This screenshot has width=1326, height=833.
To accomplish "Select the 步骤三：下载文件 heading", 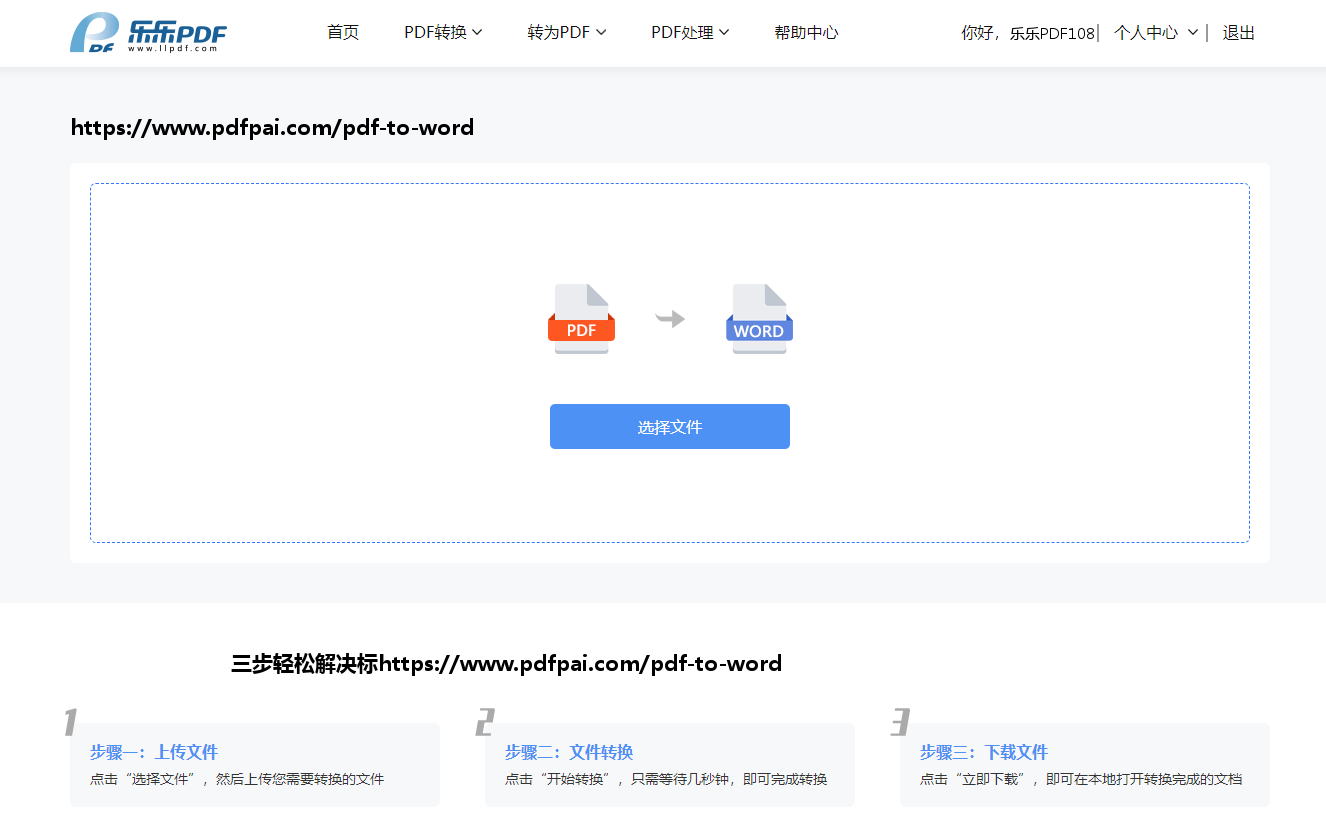I will tap(984, 752).
